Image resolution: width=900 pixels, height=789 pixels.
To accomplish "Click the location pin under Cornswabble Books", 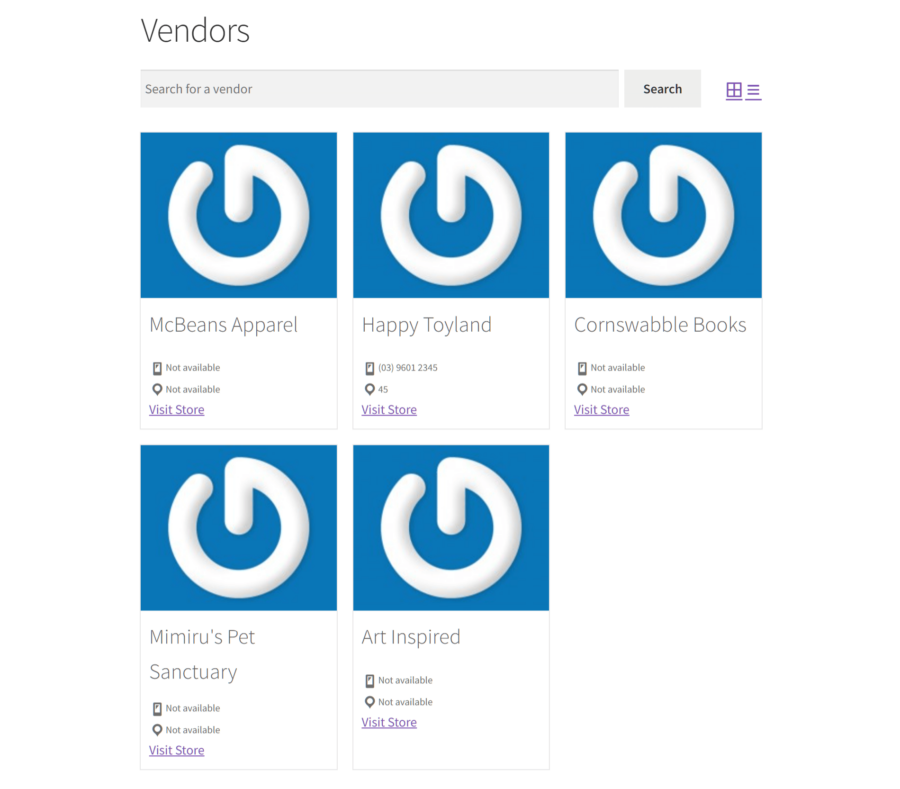I will point(581,389).
